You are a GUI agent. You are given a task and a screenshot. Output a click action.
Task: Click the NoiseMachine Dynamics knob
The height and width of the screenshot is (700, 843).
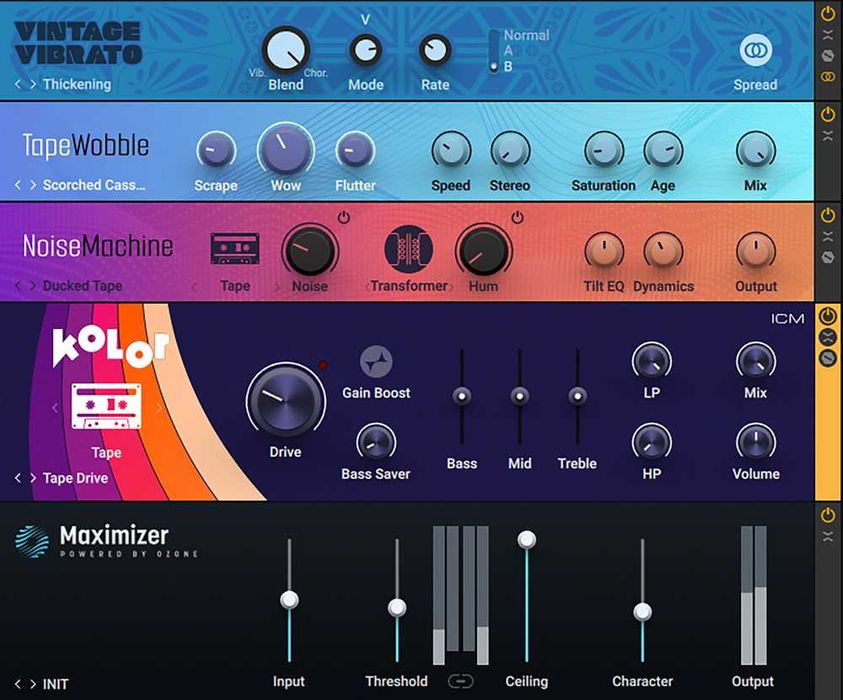click(x=663, y=251)
